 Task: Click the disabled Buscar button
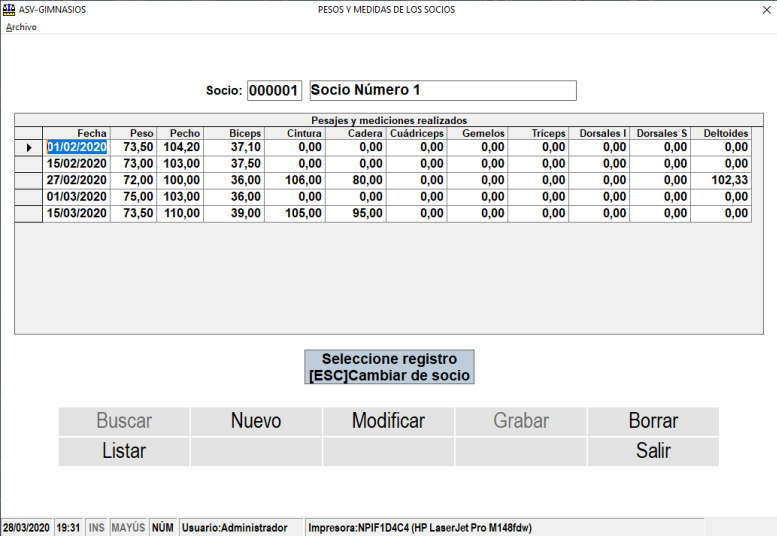point(124,421)
